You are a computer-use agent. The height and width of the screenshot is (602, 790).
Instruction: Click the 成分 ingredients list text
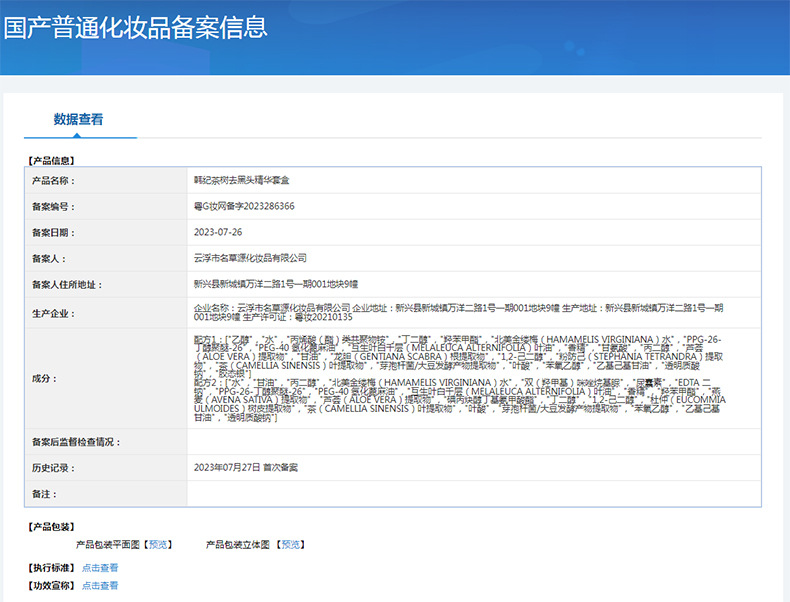pyautogui.click(x=458, y=378)
